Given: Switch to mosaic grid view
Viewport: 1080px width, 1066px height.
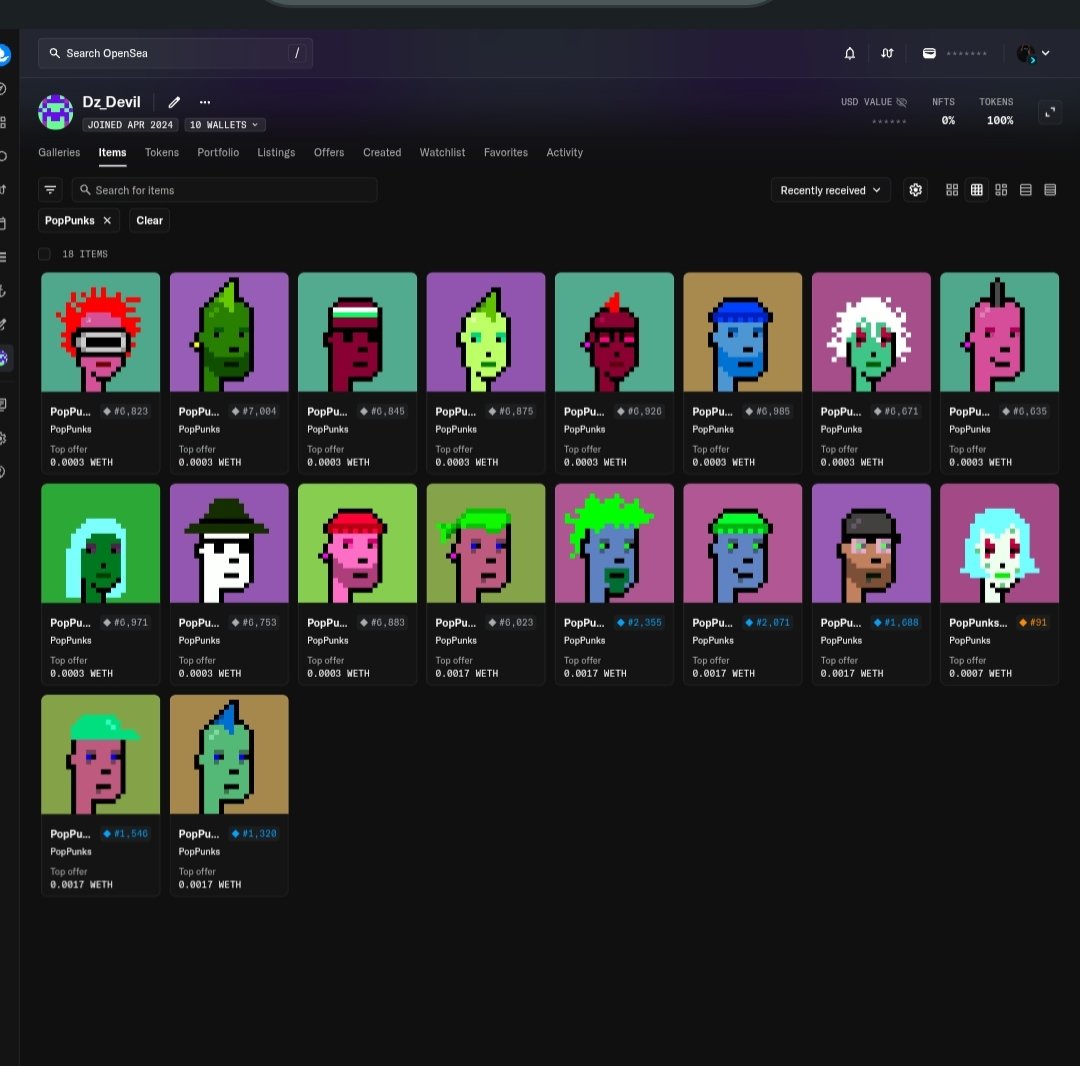Looking at the screenshot, I should click(x=1001, y=190).
